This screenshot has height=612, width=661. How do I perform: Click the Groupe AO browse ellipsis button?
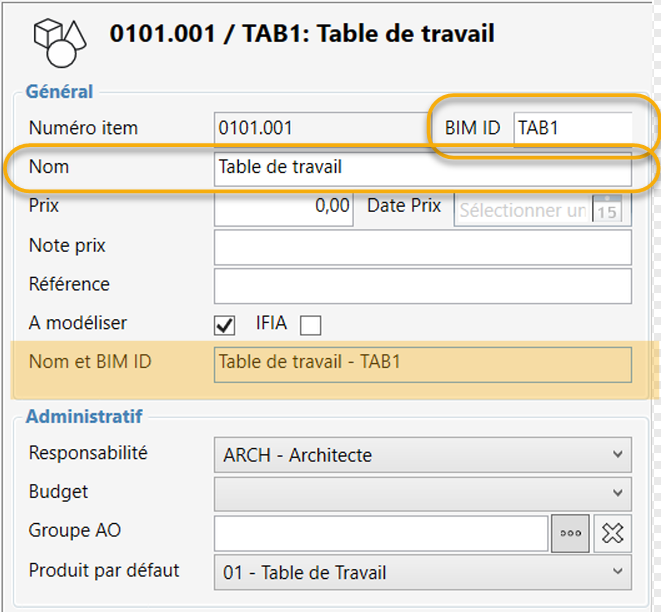tap(571, 534)
